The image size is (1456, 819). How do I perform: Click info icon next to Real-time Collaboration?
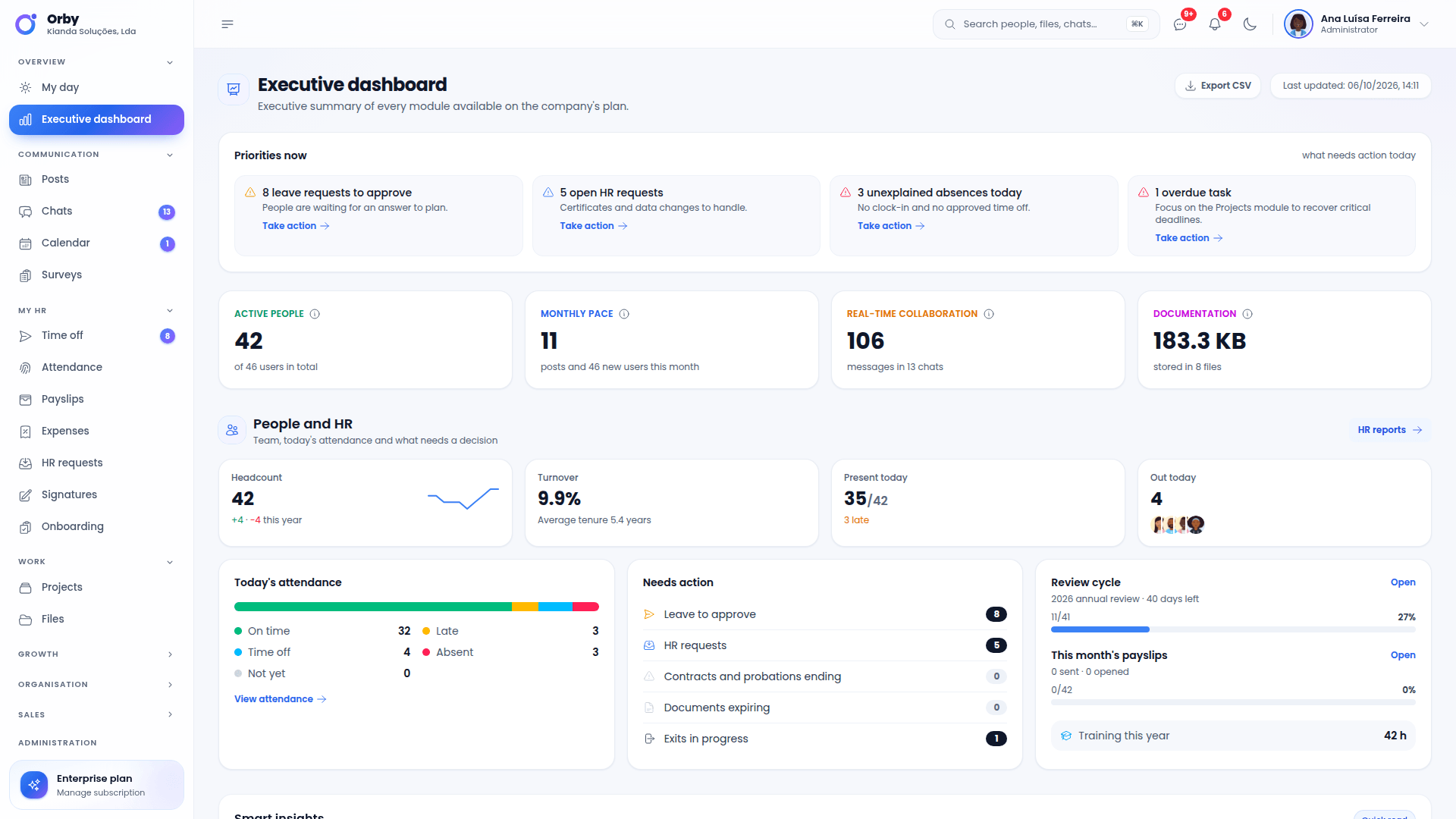989,314
